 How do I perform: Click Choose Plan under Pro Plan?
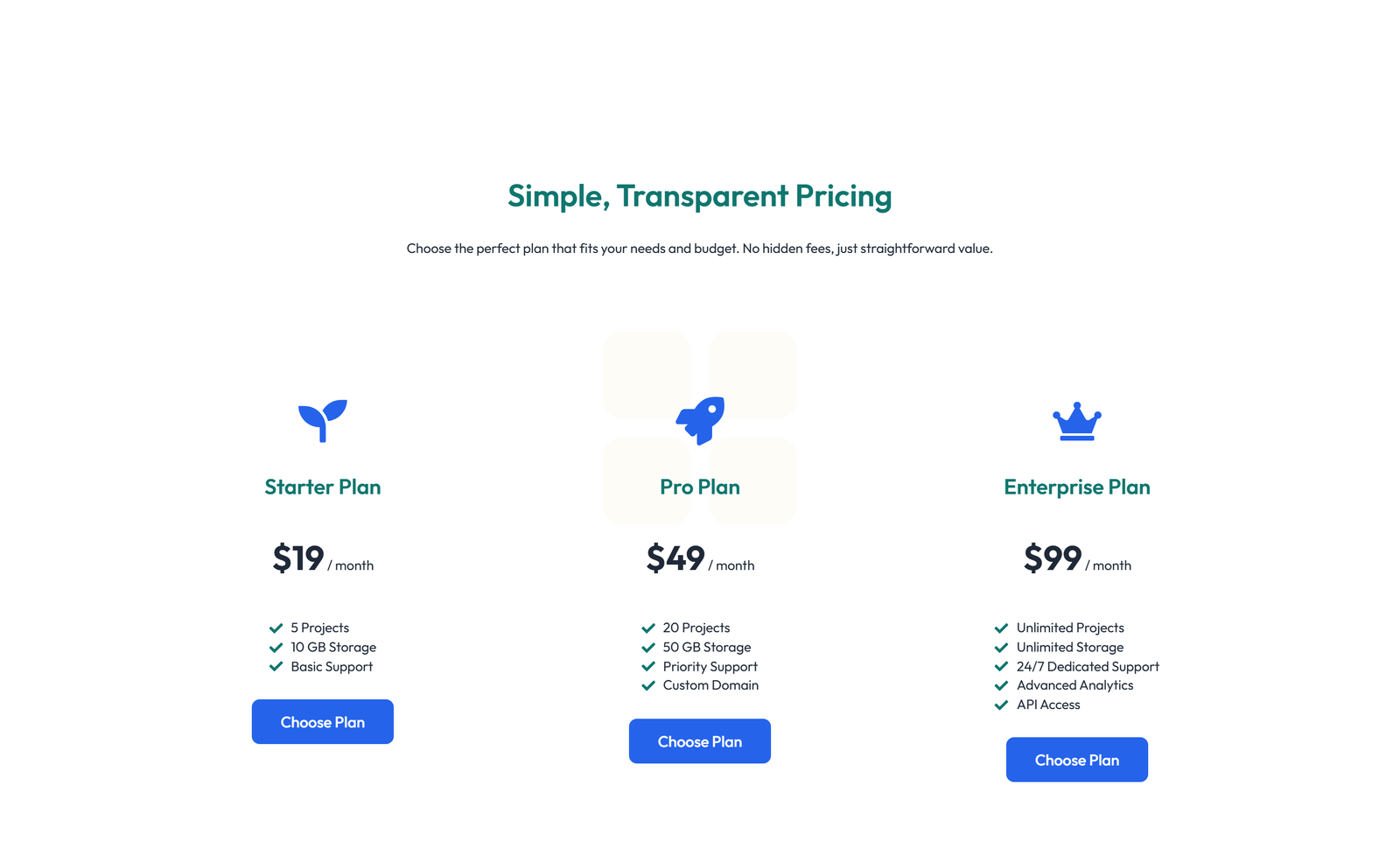pyautogui.click(x=699, y=740)
